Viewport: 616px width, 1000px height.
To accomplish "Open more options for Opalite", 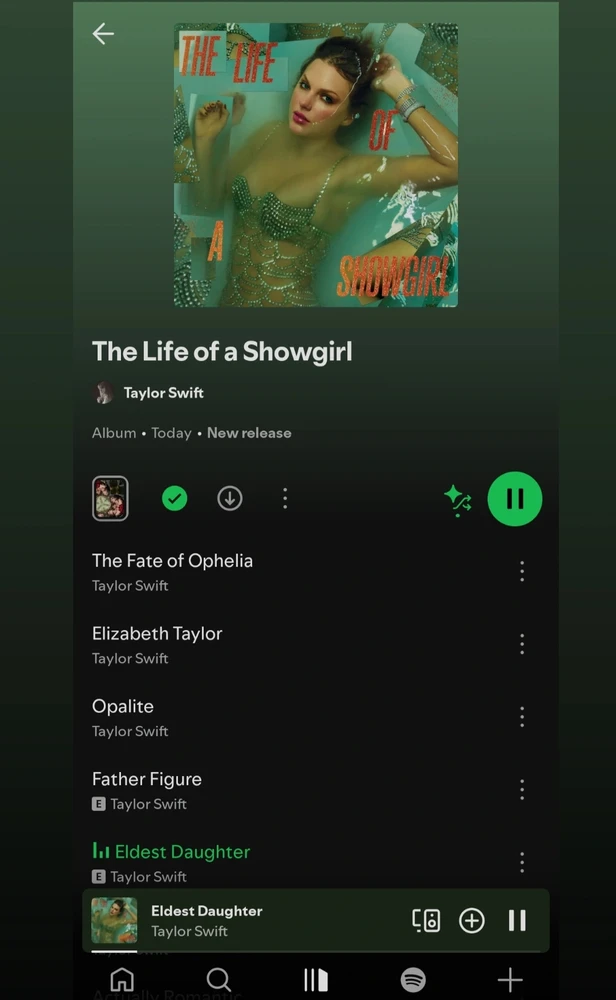I will [x=522, y=716].
